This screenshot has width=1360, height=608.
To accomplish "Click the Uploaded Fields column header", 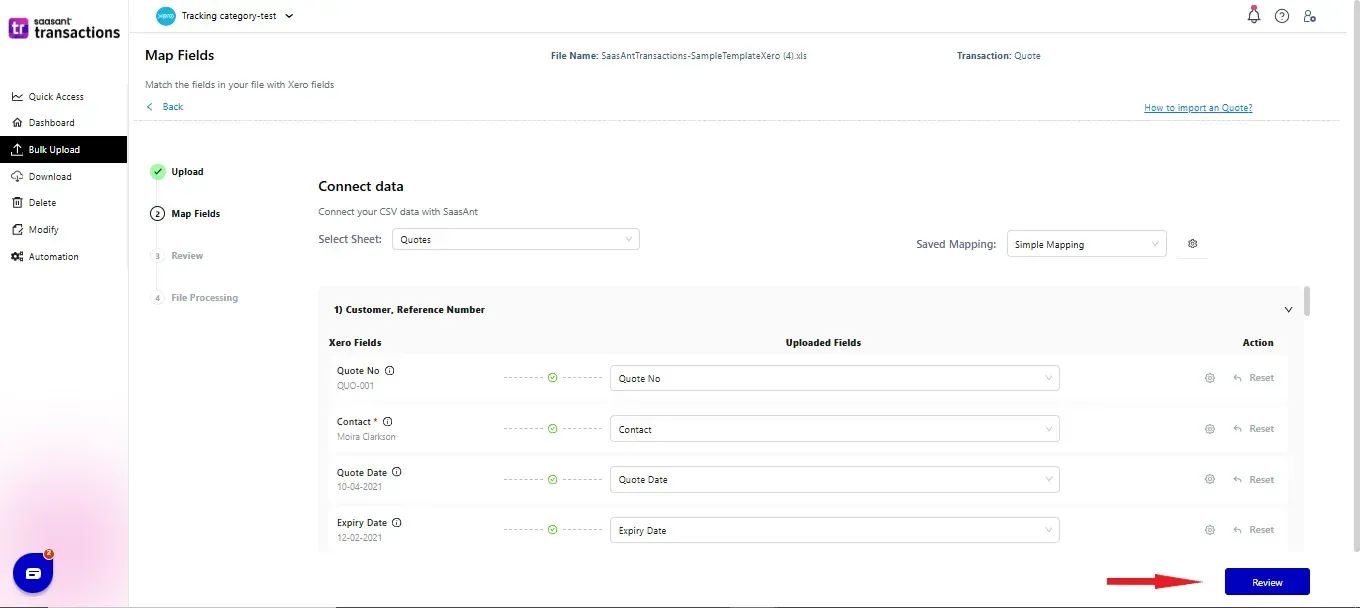I will (823, 343).
